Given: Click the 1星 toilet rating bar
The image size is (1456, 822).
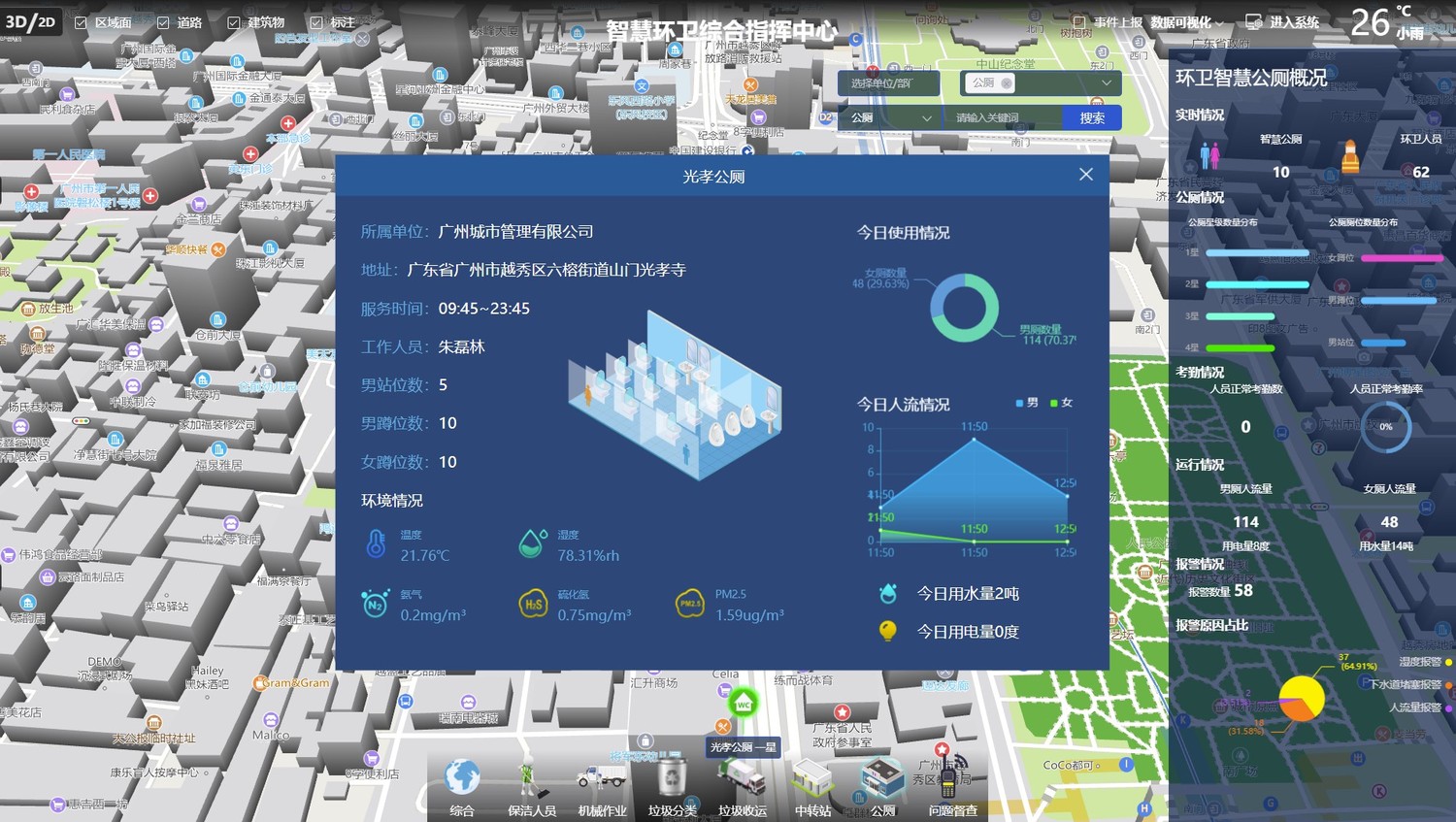Looking at the screenshot, I should tap(1257, 252).
